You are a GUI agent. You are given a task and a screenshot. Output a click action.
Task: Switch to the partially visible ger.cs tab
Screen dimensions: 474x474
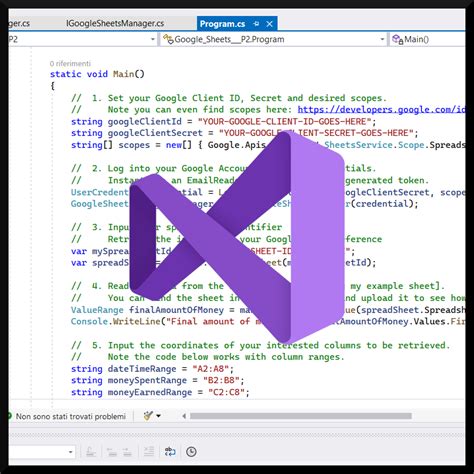click(x=19, y=24)
